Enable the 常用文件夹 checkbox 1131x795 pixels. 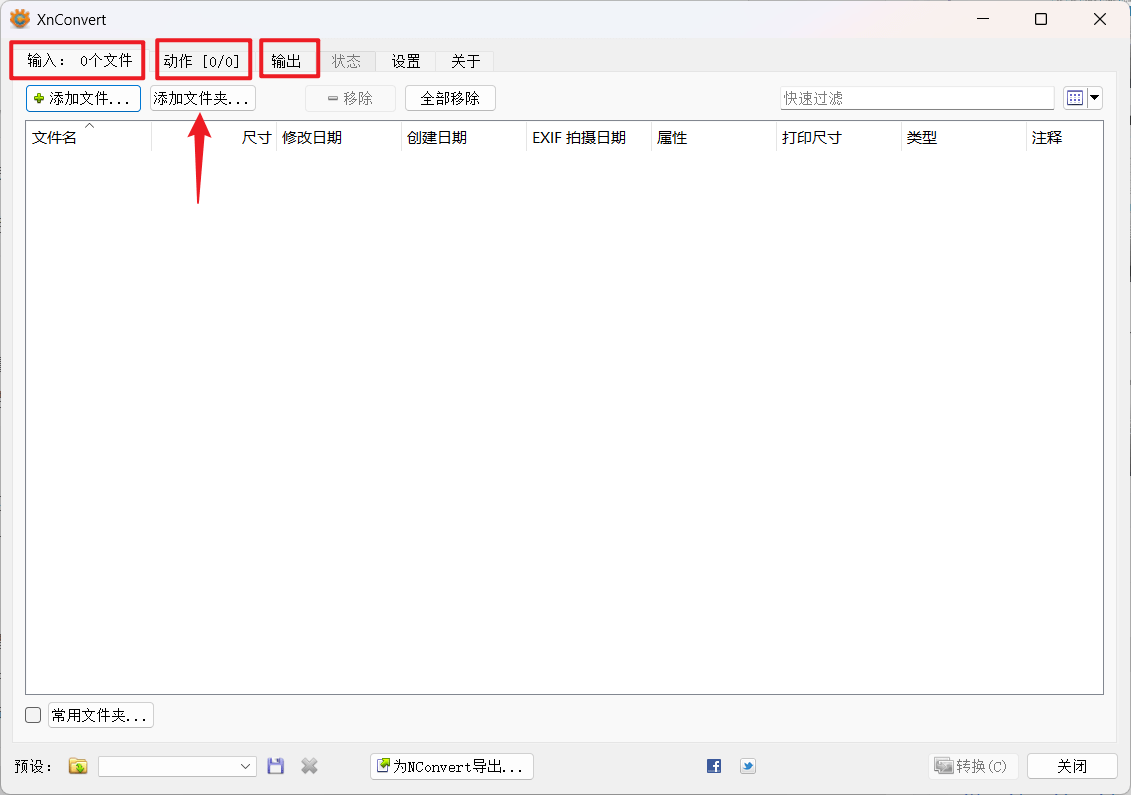[33, 715]
